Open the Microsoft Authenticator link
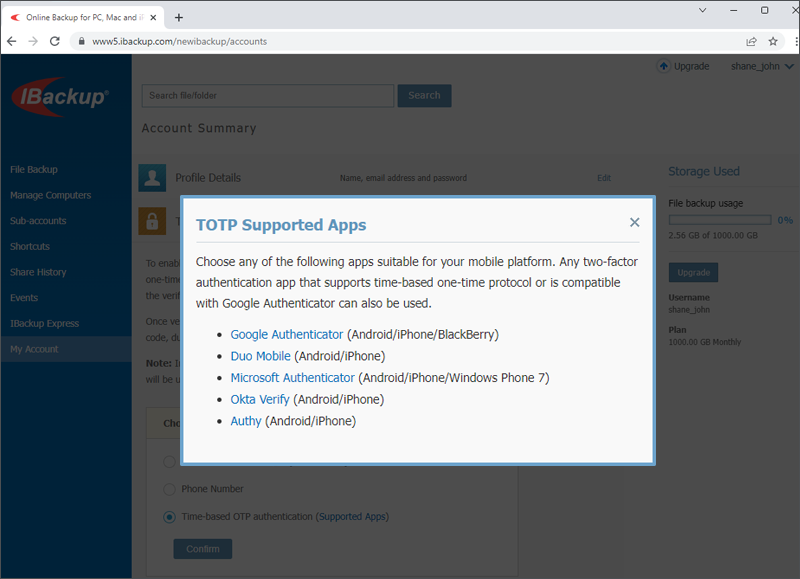The image size is (800, 579). click(292, 378)
